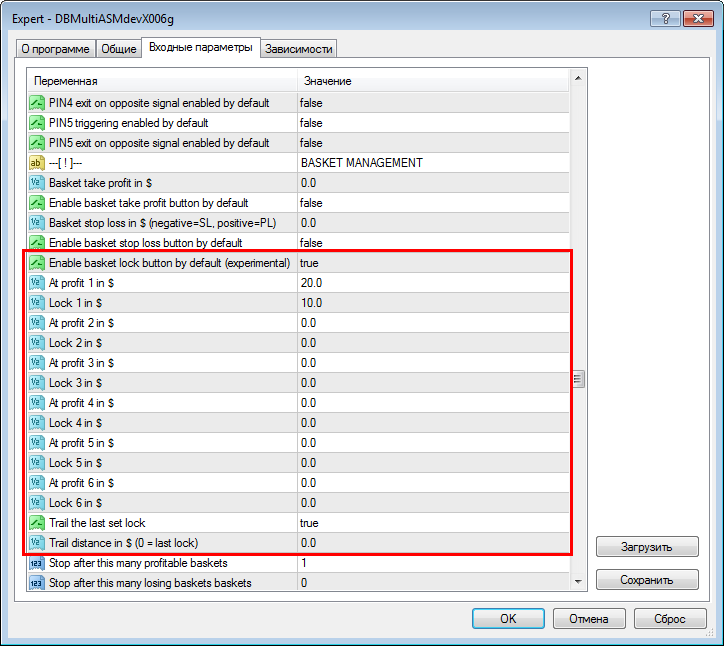The width and height of the screenshot is (724, 646).
Task: Click the icon beside Enable basket take profit button
Action: pos(37,203)
